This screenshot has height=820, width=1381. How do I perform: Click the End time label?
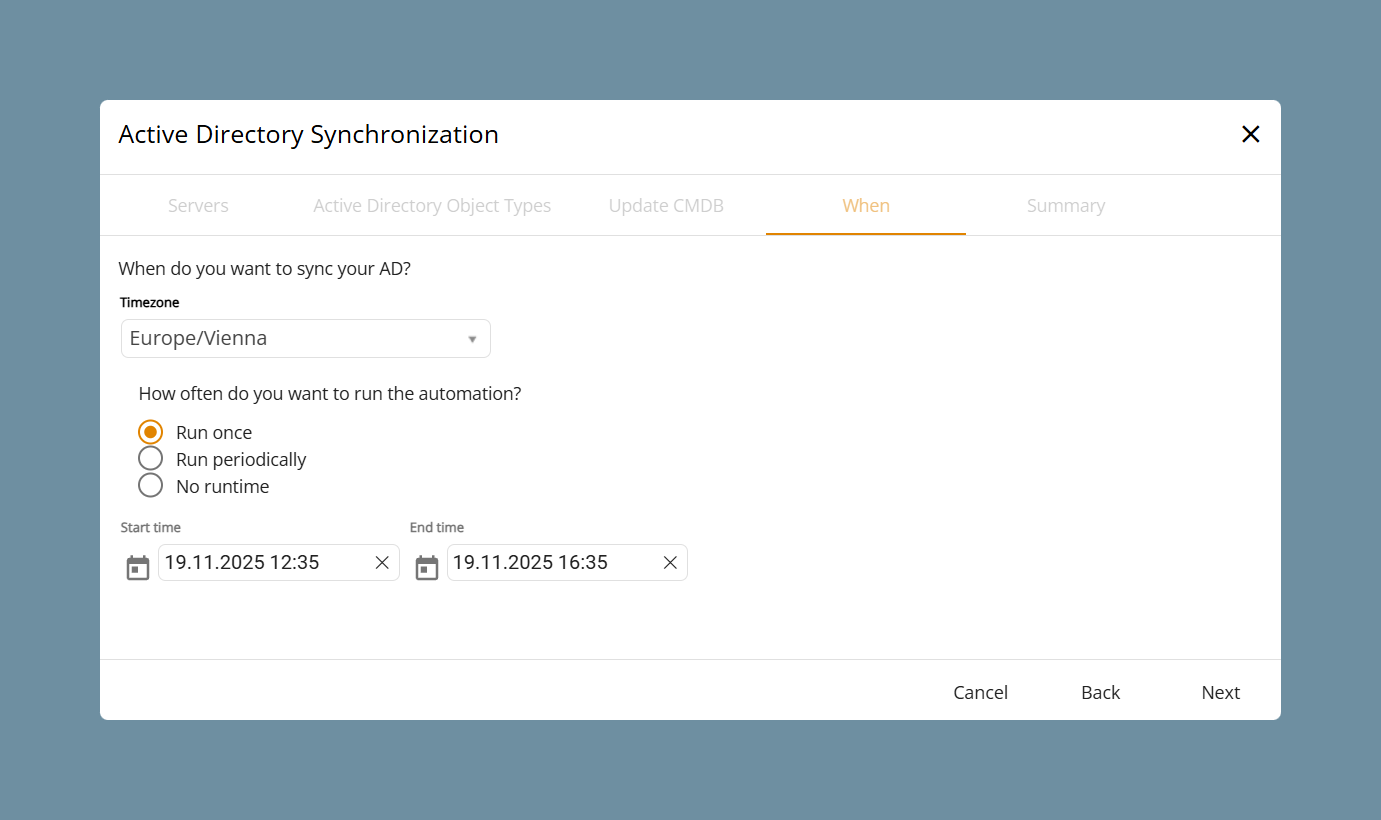click(x=437, y=527)
